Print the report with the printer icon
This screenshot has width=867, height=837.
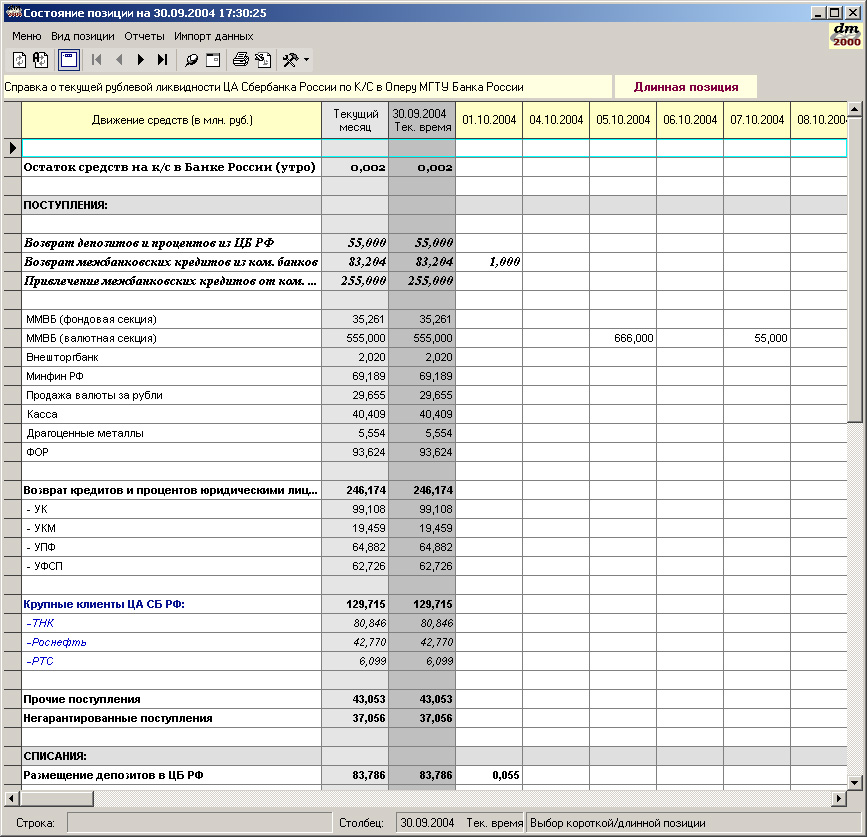point(241,60)
